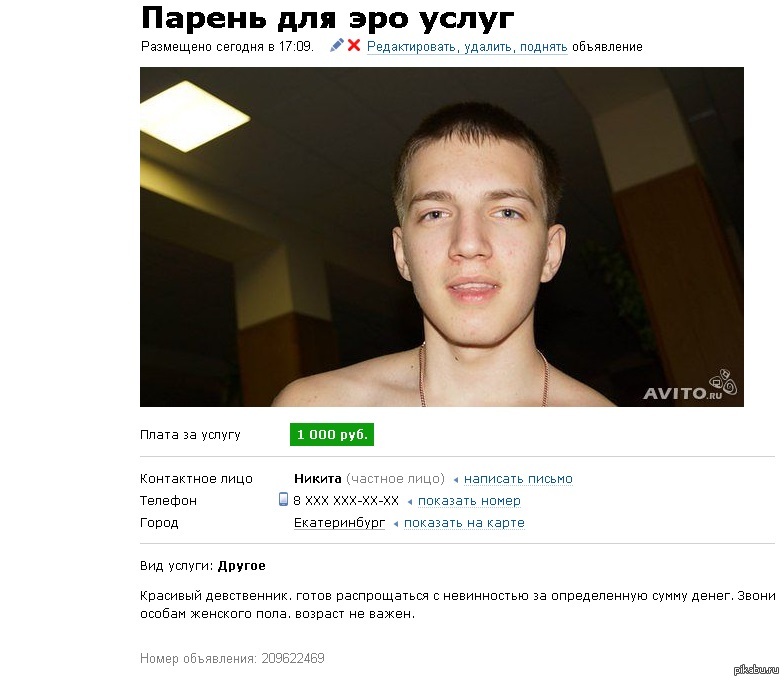Reveal phone via показать номер

[469, 500]
